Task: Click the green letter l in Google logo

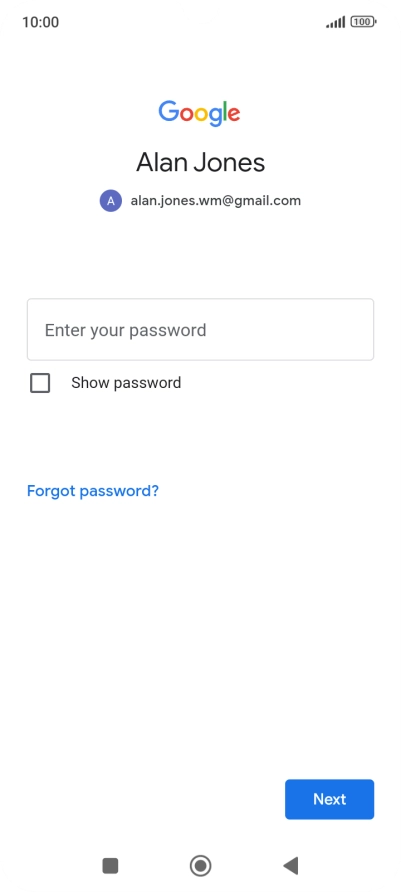Action: pos(224,111)
